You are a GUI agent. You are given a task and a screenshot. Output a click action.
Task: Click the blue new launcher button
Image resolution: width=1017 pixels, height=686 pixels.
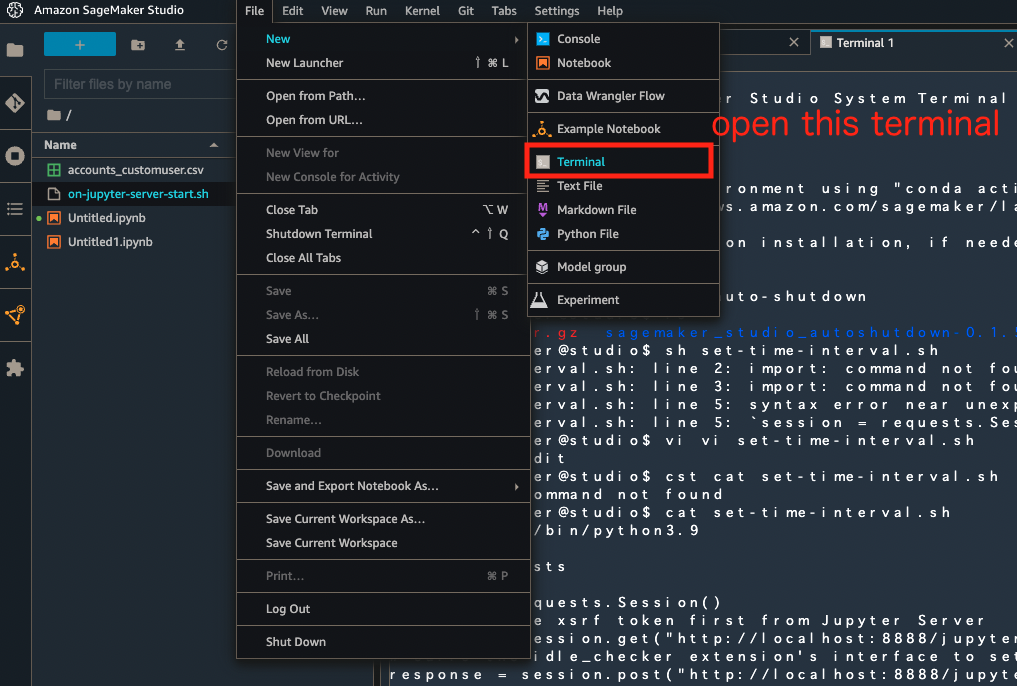[79, 44]
